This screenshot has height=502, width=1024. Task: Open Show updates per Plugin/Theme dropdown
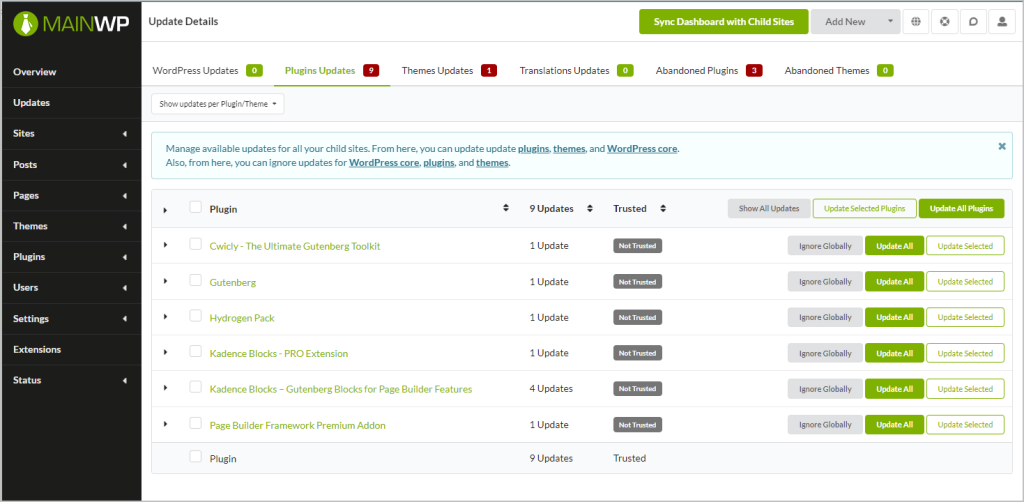pyautogui.click(x=218, y=103)
